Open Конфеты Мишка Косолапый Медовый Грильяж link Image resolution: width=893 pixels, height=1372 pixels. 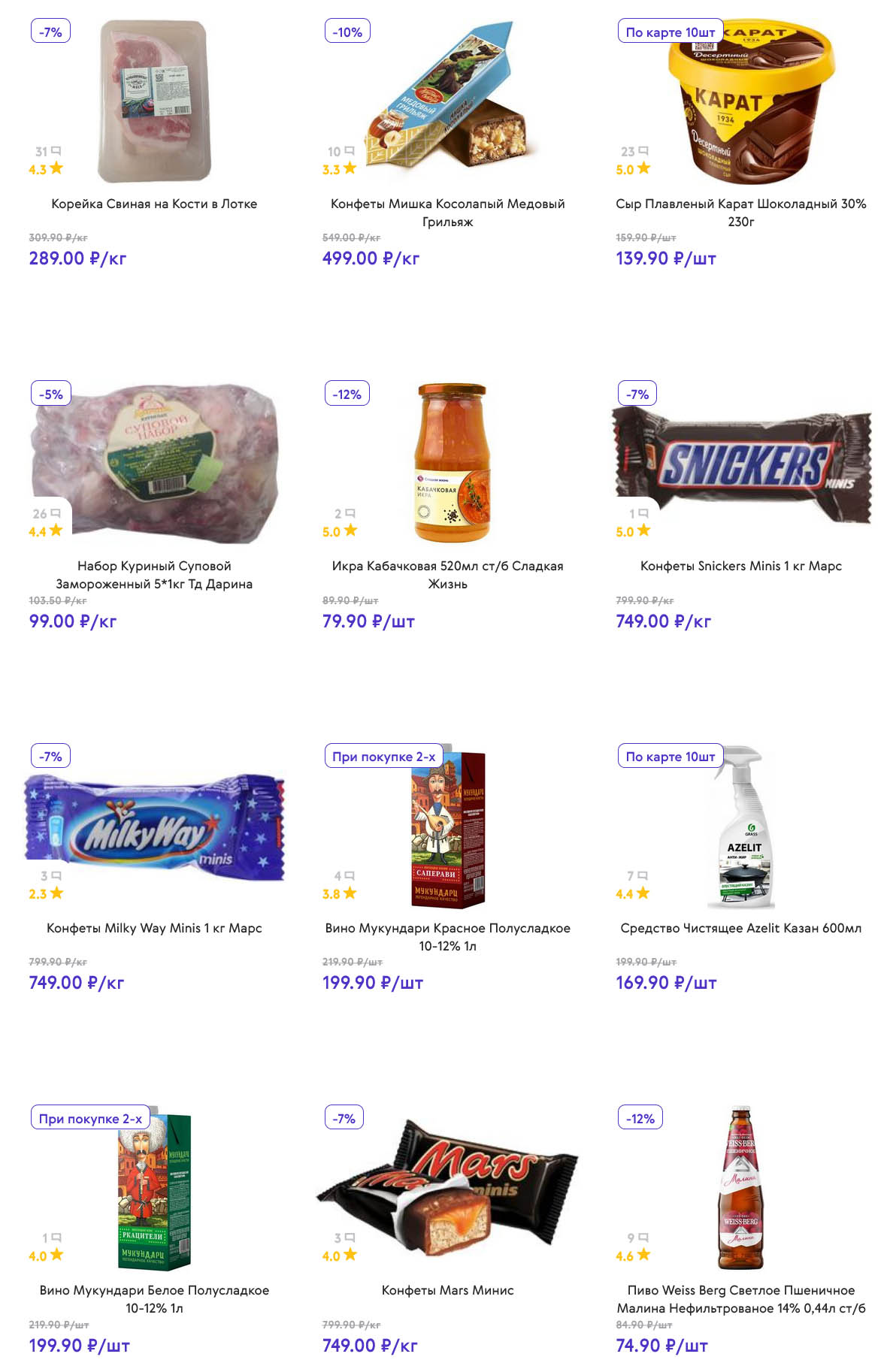pos(447,213)
